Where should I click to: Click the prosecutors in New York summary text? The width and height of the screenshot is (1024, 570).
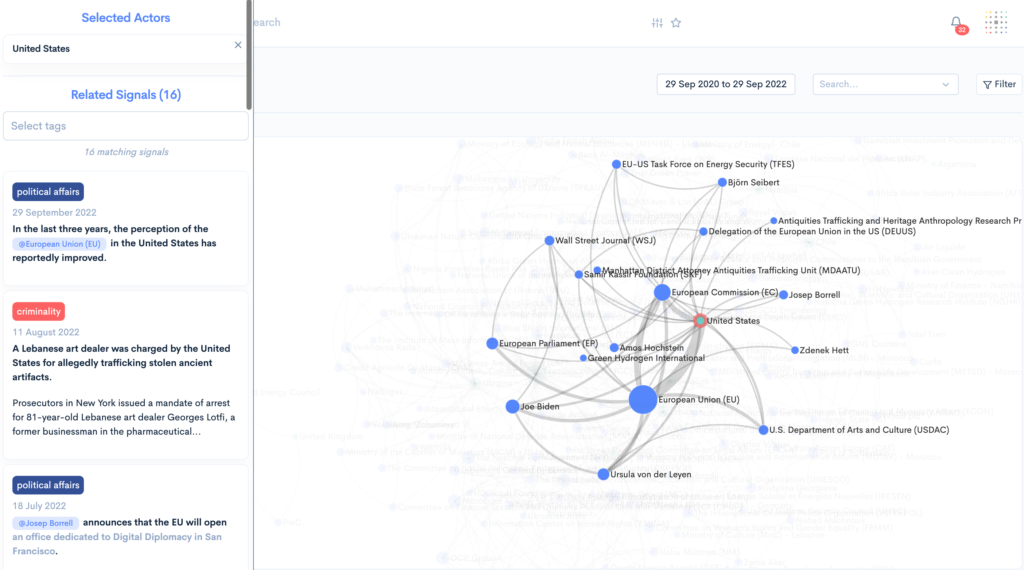click(x=124, y=417)
